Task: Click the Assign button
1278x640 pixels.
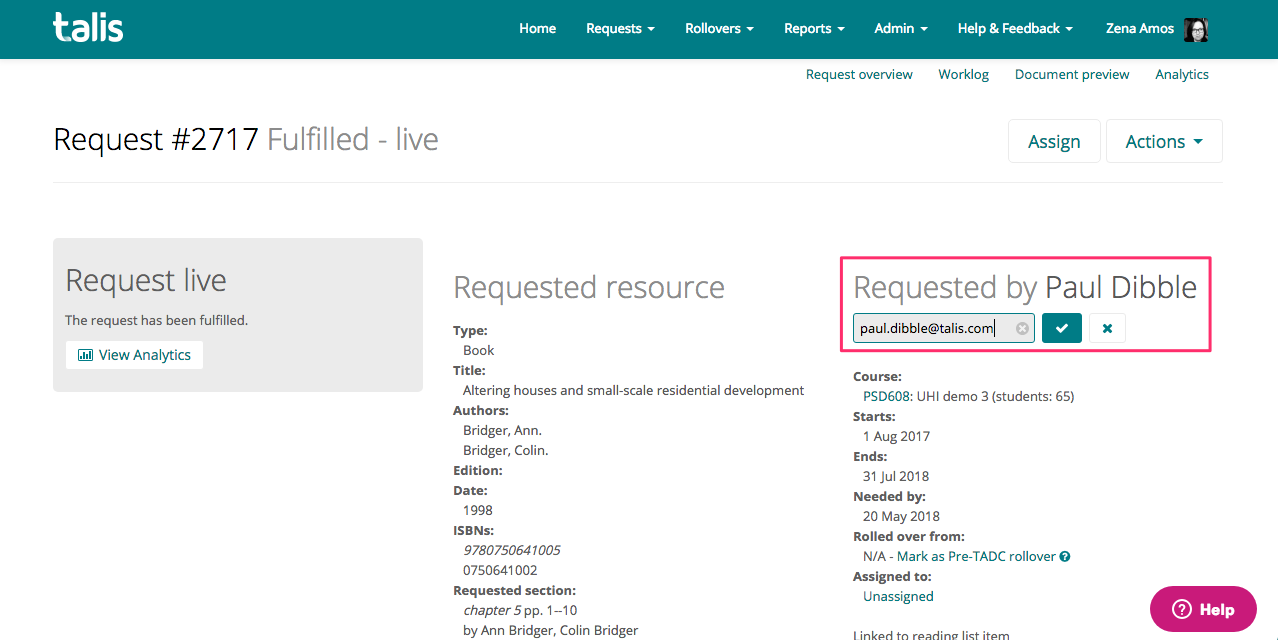Action: coord(1054,141)
